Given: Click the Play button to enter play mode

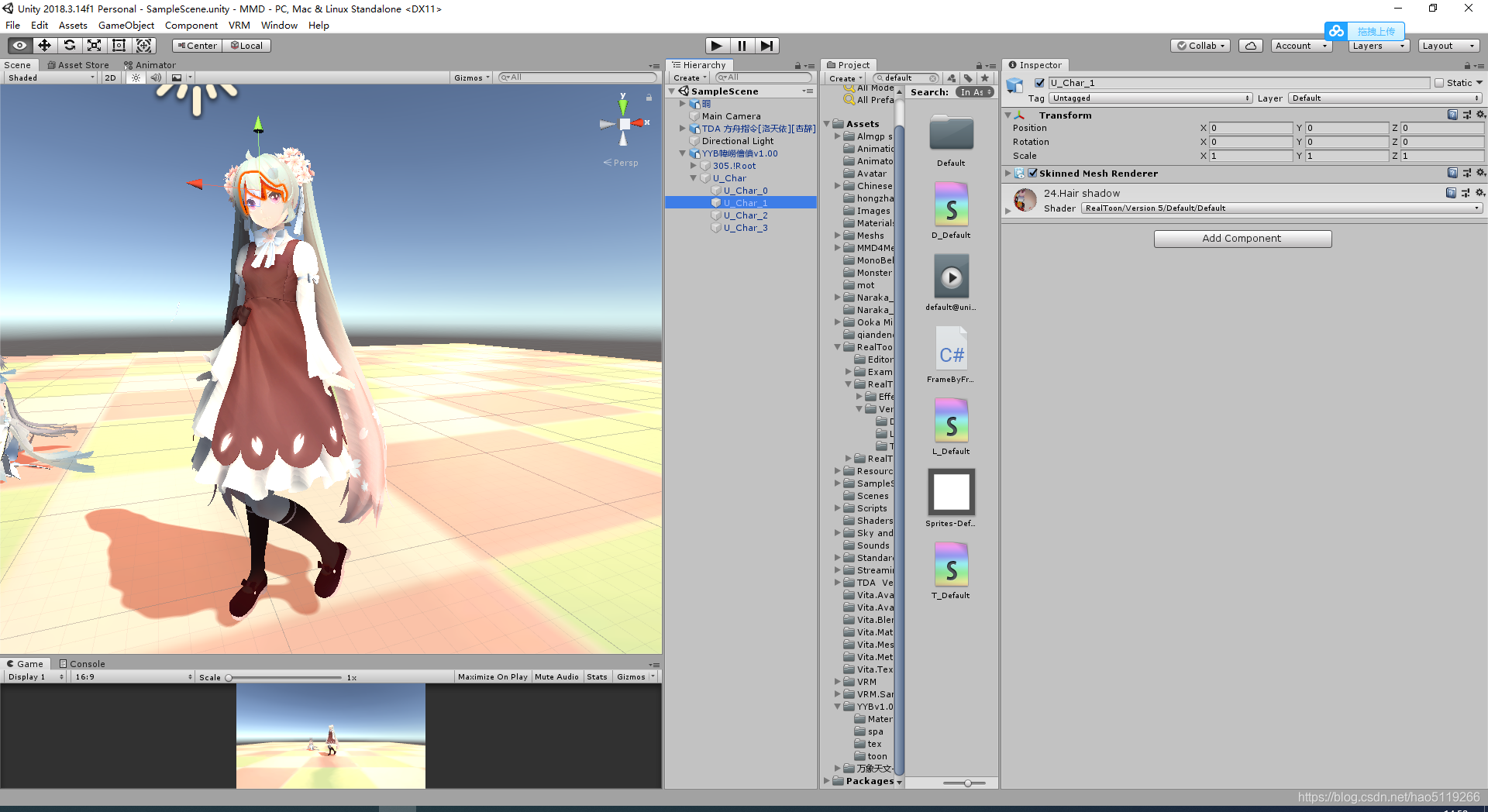Looking at the screenshot, I should 717,45.
